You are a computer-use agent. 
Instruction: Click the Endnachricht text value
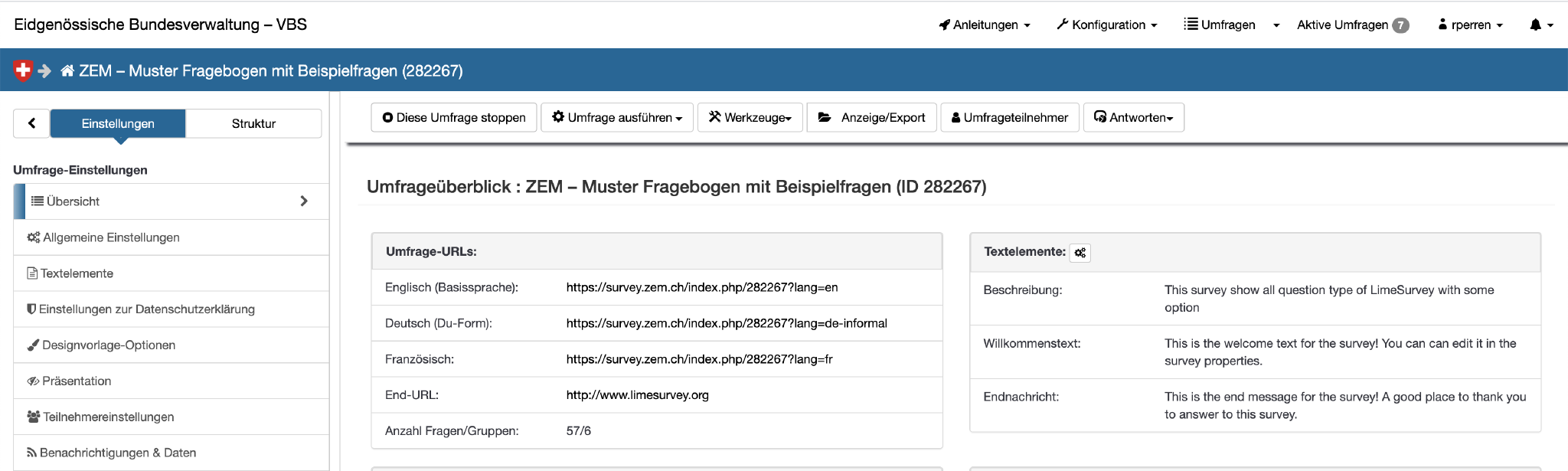1345,406
